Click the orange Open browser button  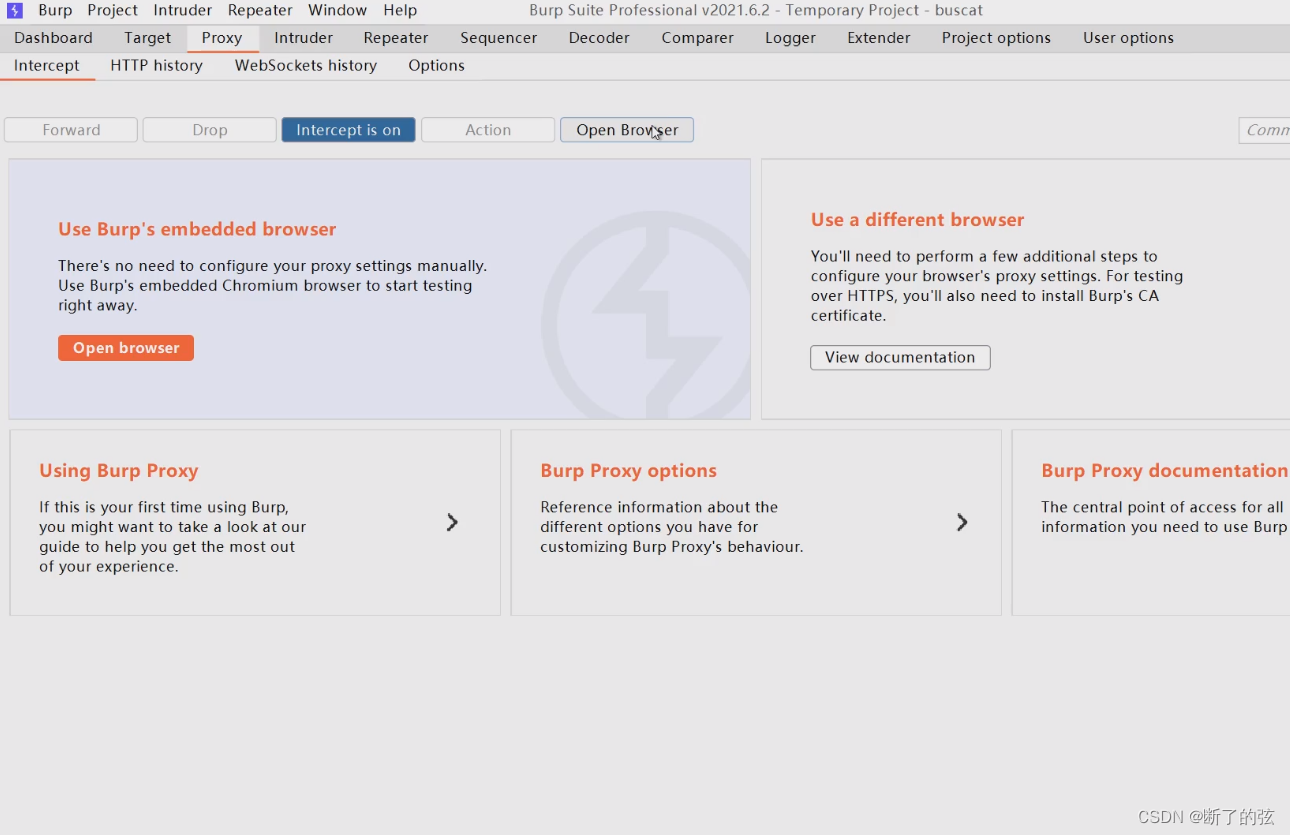[x=126, y=348]
